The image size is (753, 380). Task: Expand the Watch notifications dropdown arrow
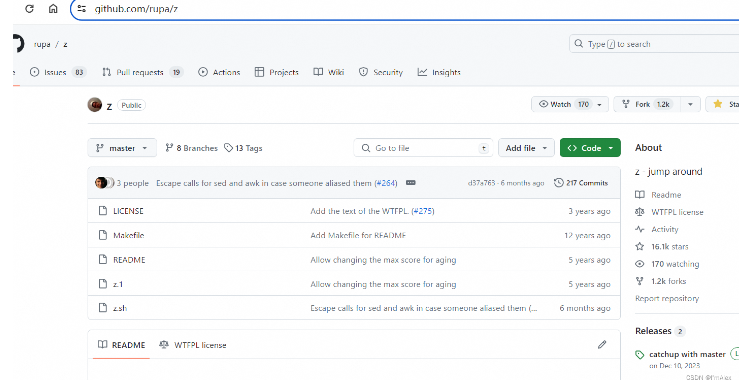[599, 104]
